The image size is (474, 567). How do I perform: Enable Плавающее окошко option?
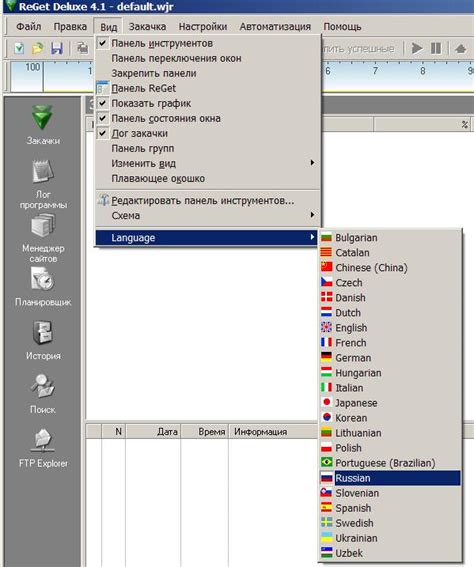click(x=208, y=179)
